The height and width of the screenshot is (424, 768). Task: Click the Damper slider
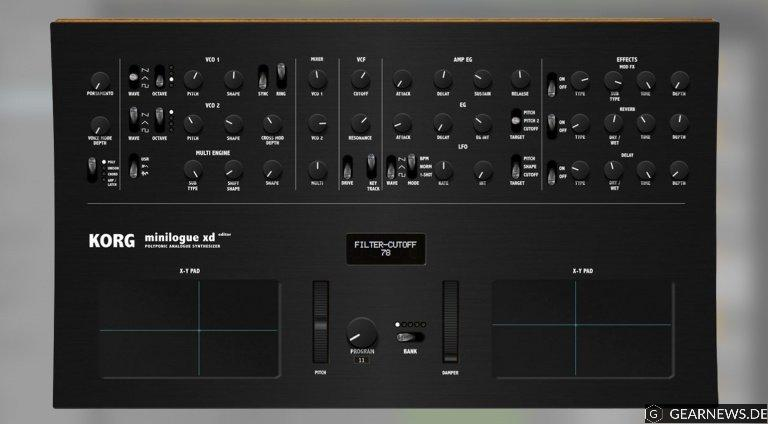click(x=450, y=322)
